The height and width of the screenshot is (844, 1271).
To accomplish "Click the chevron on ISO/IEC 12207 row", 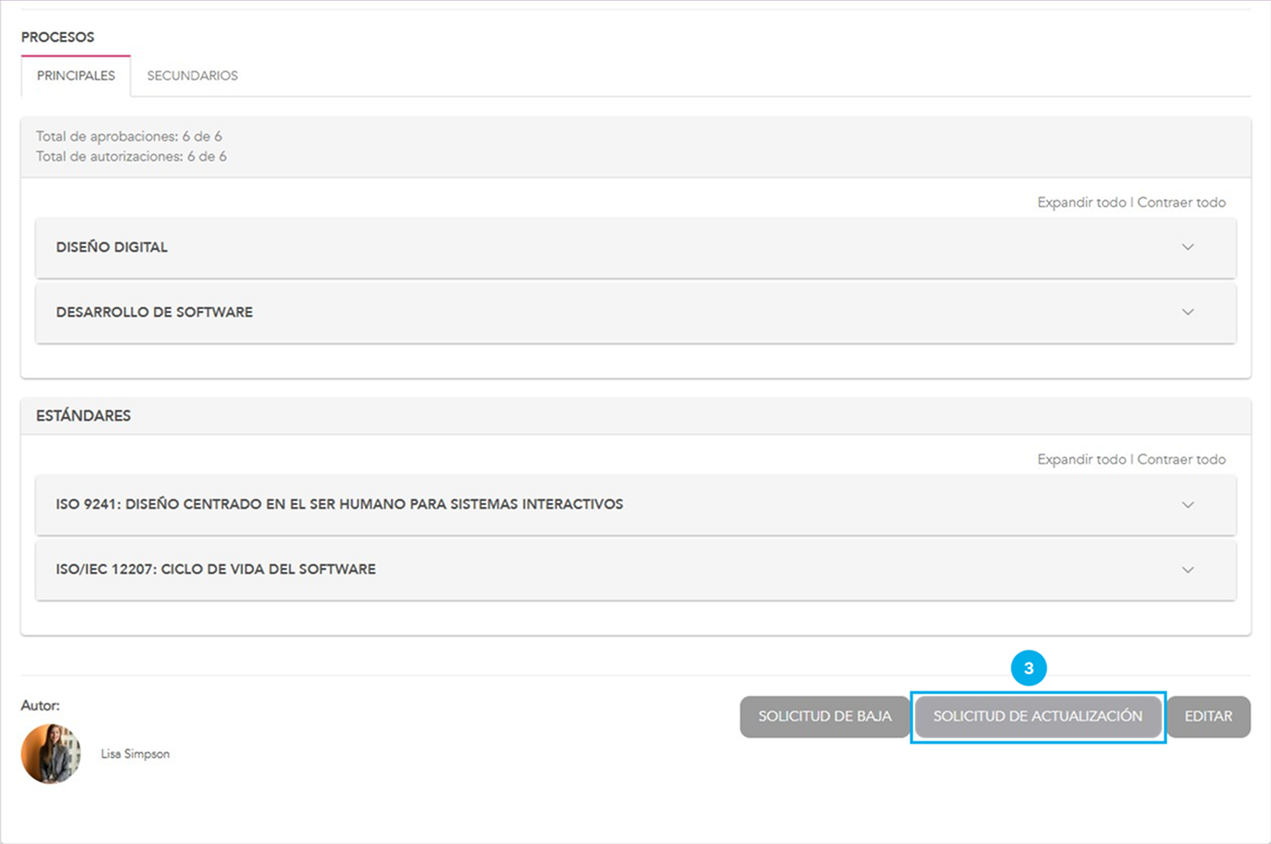I will [1188, 569].
